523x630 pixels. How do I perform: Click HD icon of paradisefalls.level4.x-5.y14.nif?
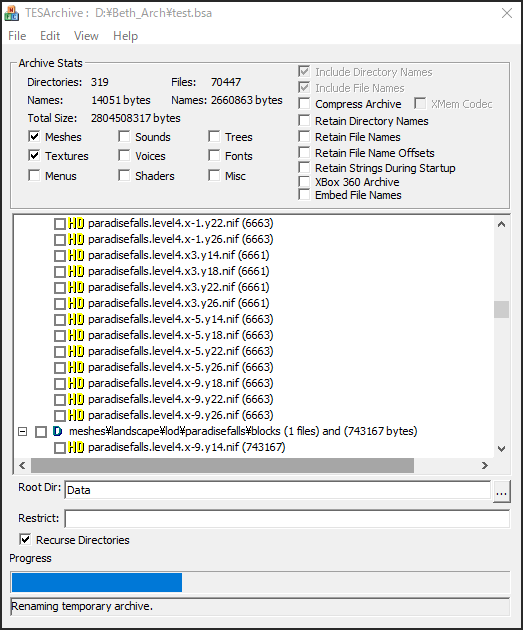pos(76,319)
